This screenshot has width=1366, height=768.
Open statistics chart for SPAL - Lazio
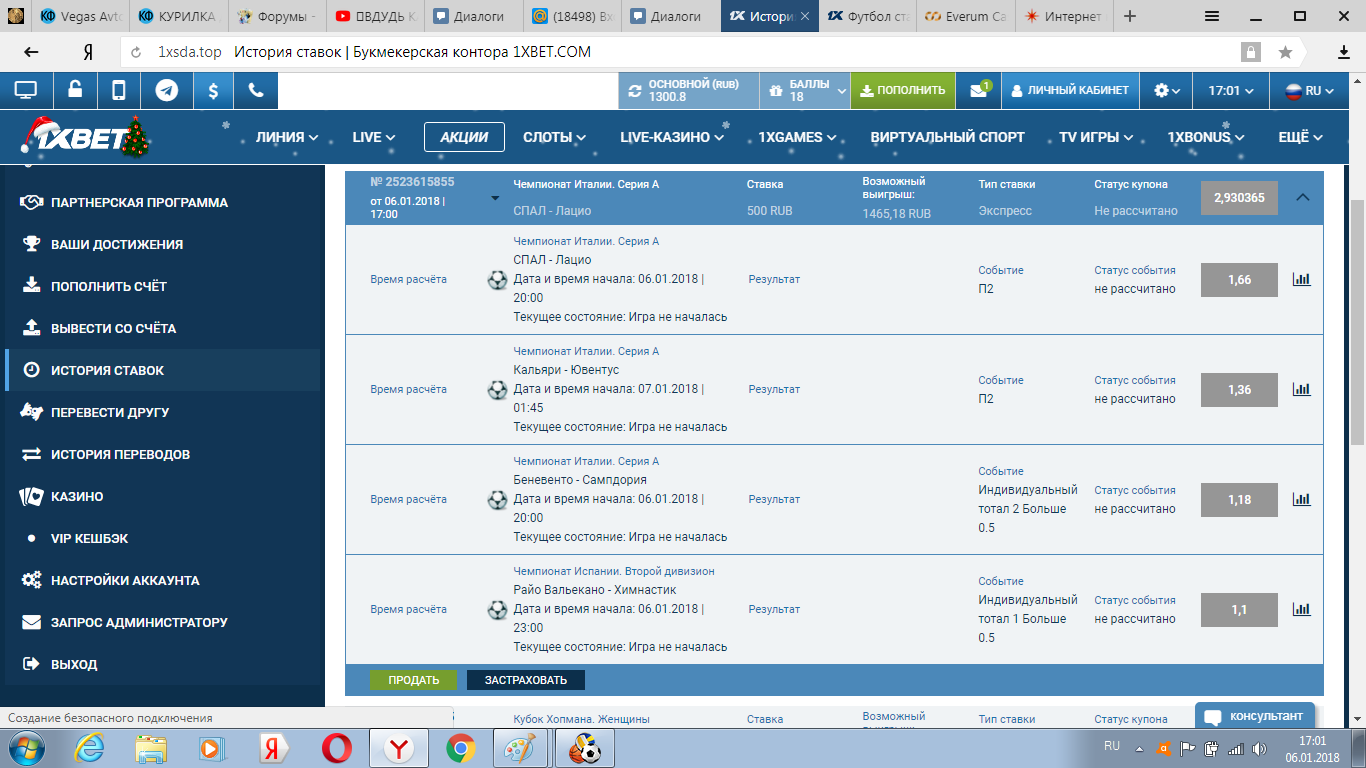coord(1301,279)
